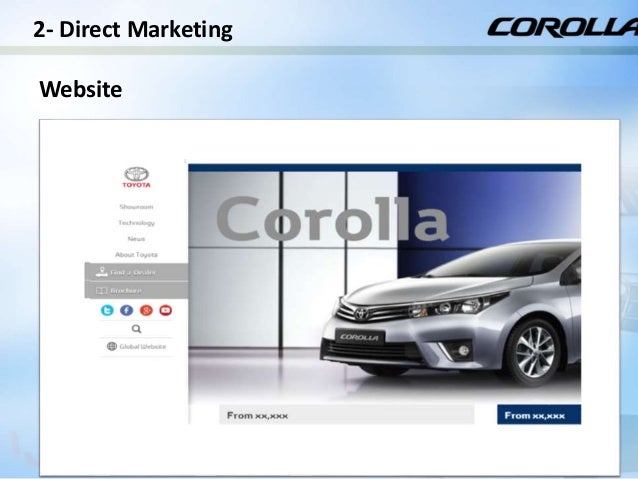The image size is (638, 479).
Task: Click the blue From xx,xxx button
Action: pos(539,415)
